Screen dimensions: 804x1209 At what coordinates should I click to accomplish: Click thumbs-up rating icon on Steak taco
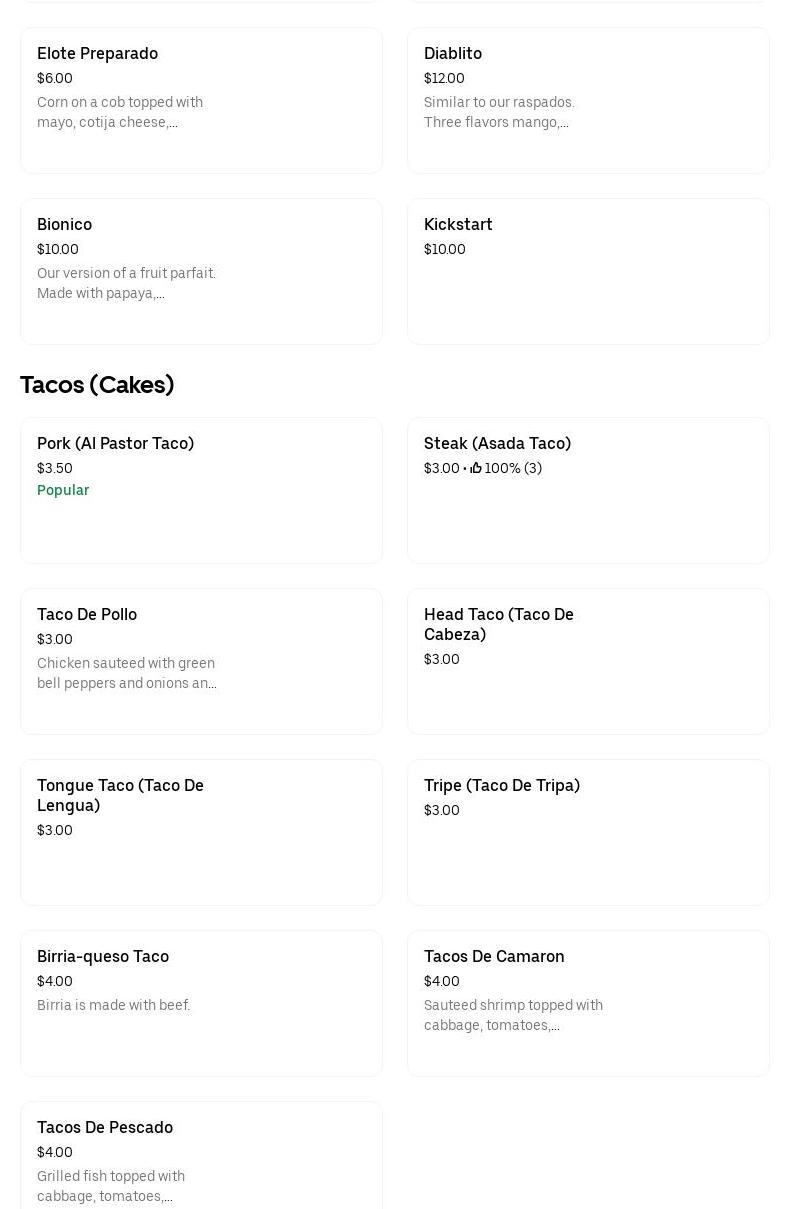coord(476,468)
